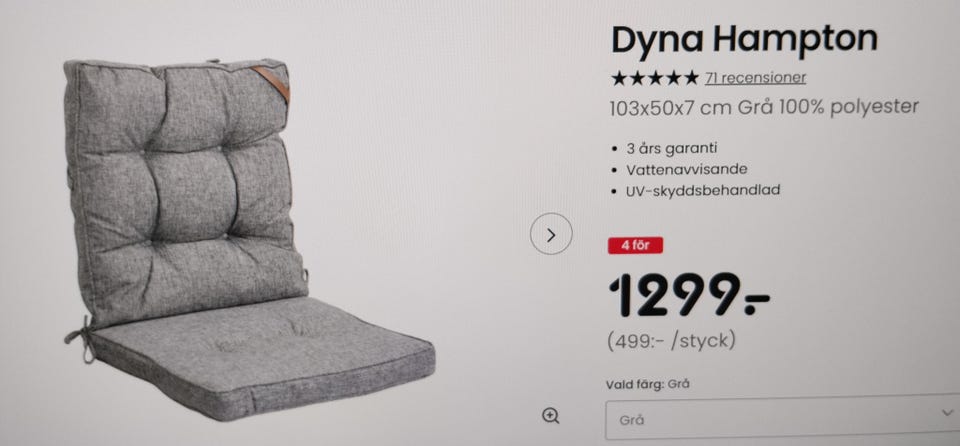Open the Grå color dropdown

pyautogui.click(x=782, y=420)
